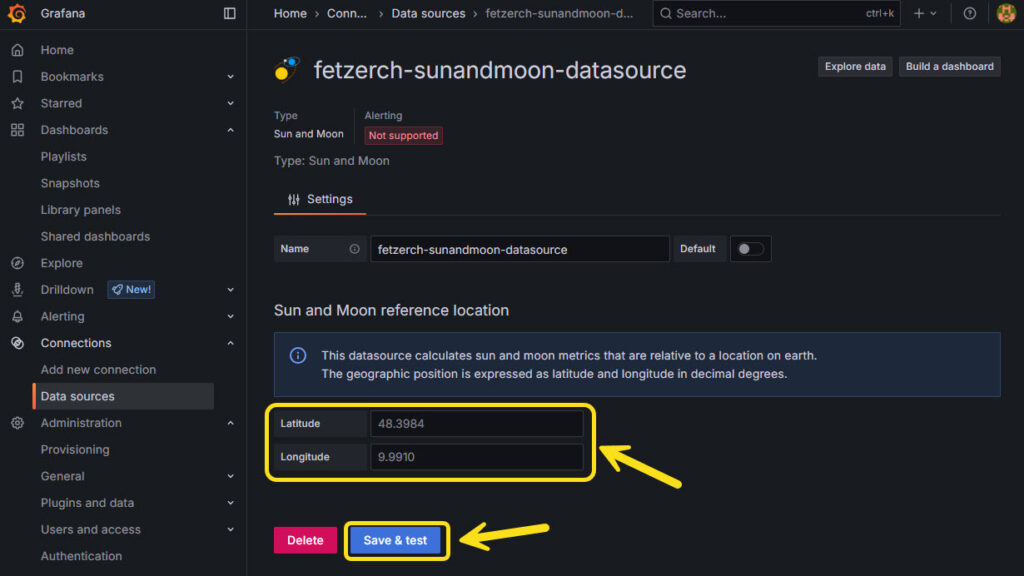
Task: Click the search magnifier icon
Action: [x=665, y=13]
